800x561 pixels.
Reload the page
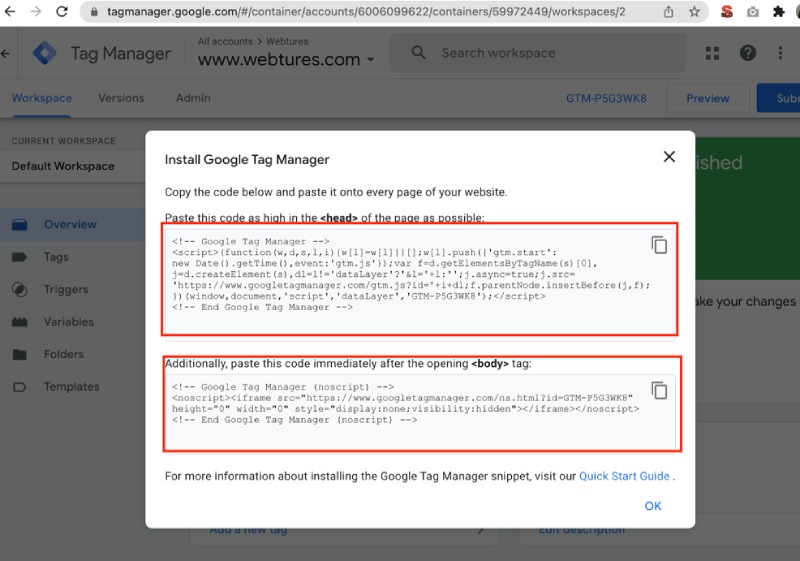click(62, 12)
